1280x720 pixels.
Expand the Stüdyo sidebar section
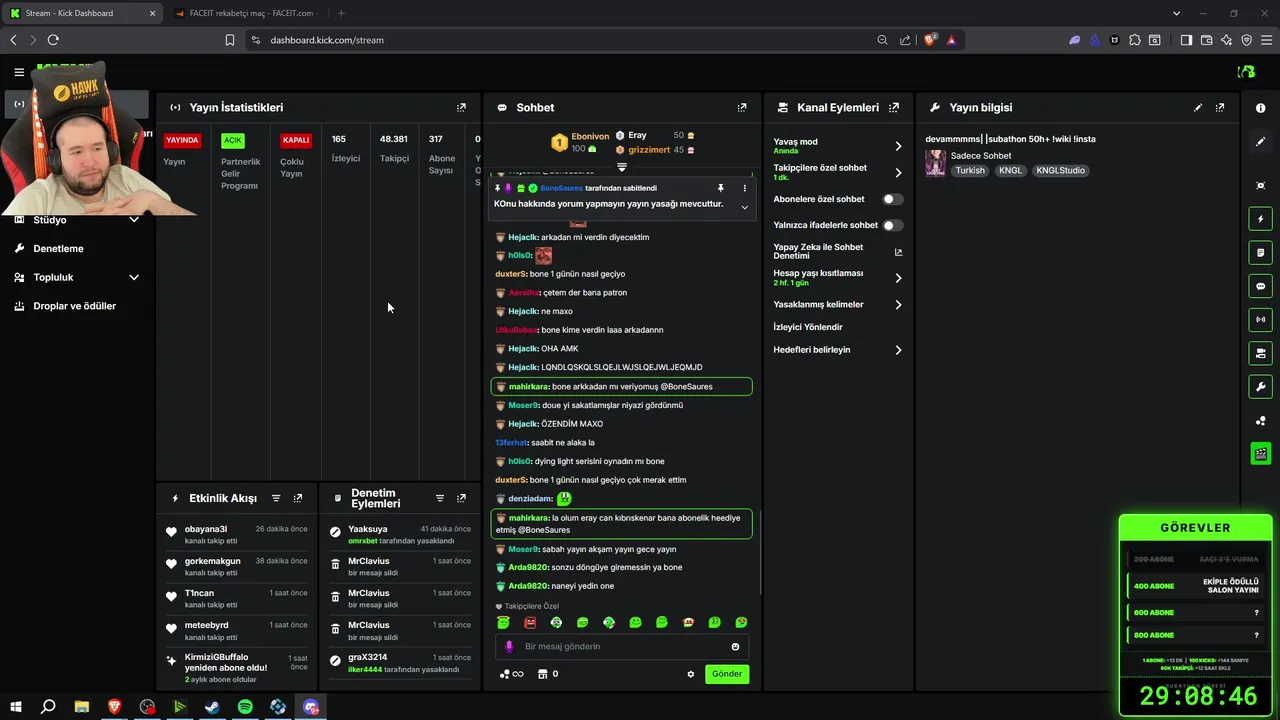point(134,219)
